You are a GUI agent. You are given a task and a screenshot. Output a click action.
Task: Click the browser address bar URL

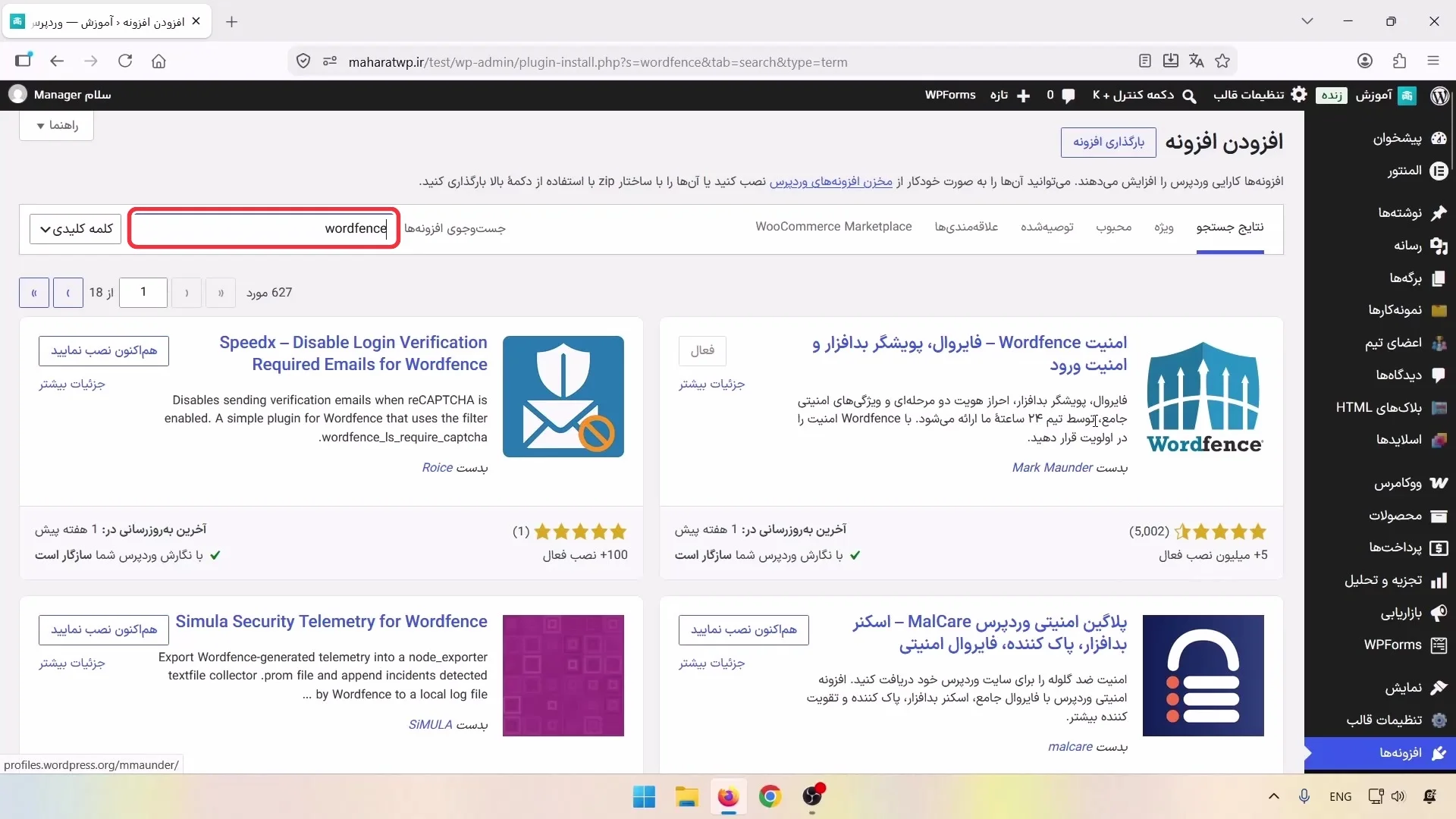point(598,62)
